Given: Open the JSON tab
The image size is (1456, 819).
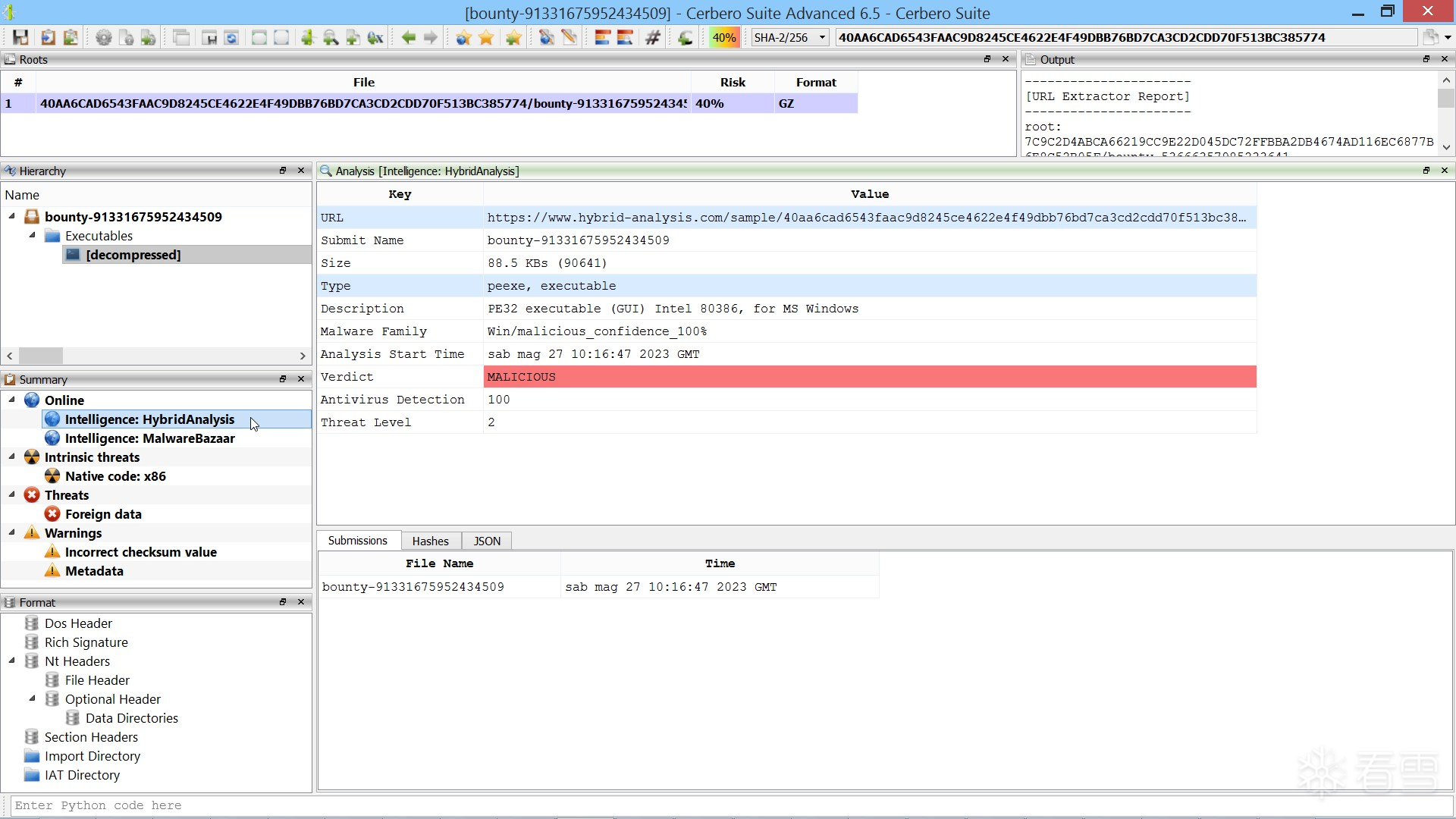Looking at the screenshot, I should [487, 541].
